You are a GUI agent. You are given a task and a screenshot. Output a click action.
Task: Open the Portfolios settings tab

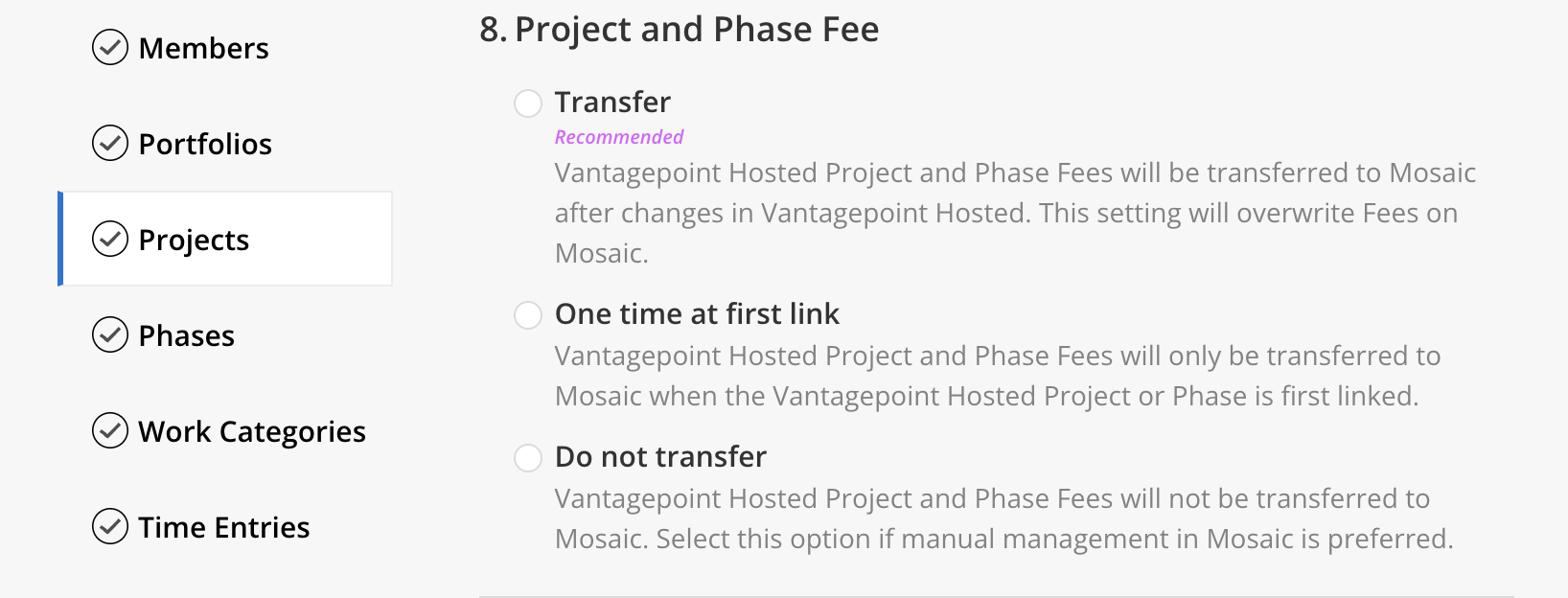(225, 144)
